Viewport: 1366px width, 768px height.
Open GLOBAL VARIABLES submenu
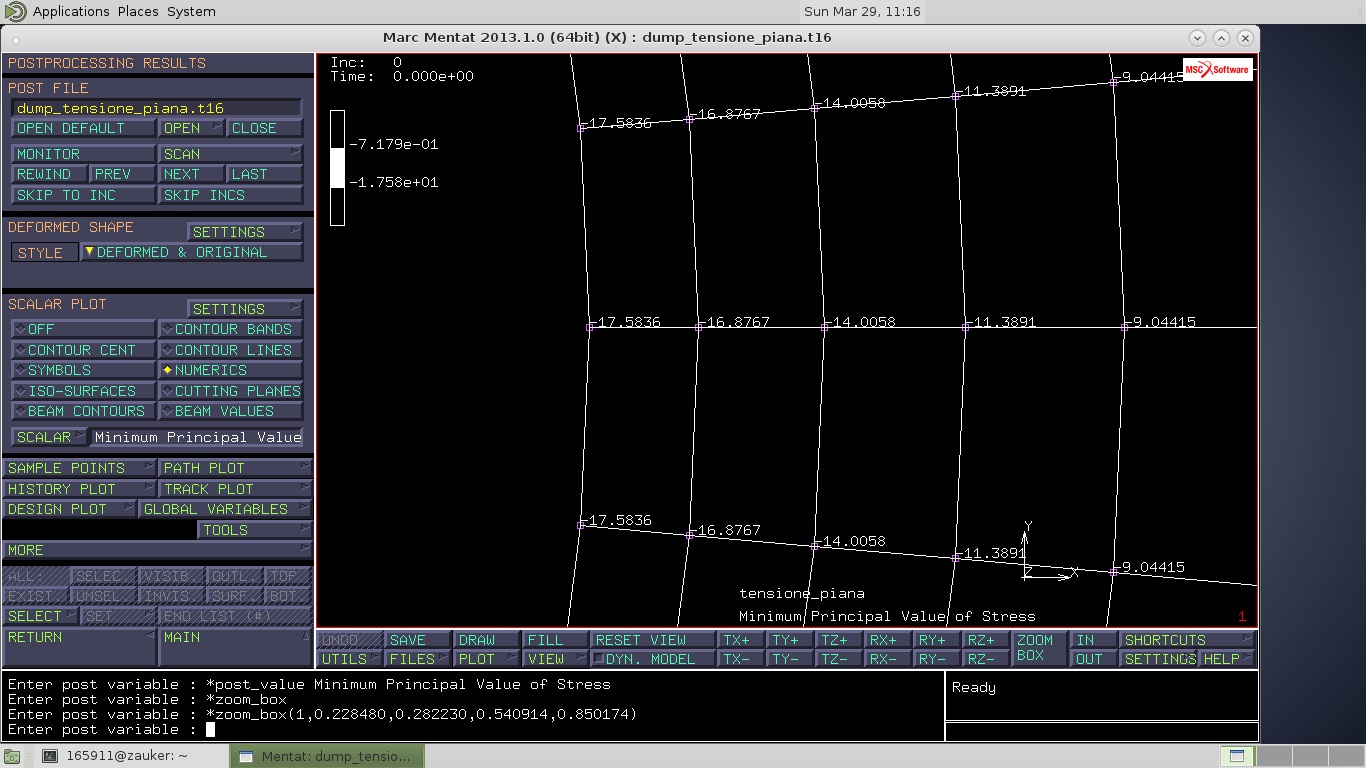click(x=225, y=509)
